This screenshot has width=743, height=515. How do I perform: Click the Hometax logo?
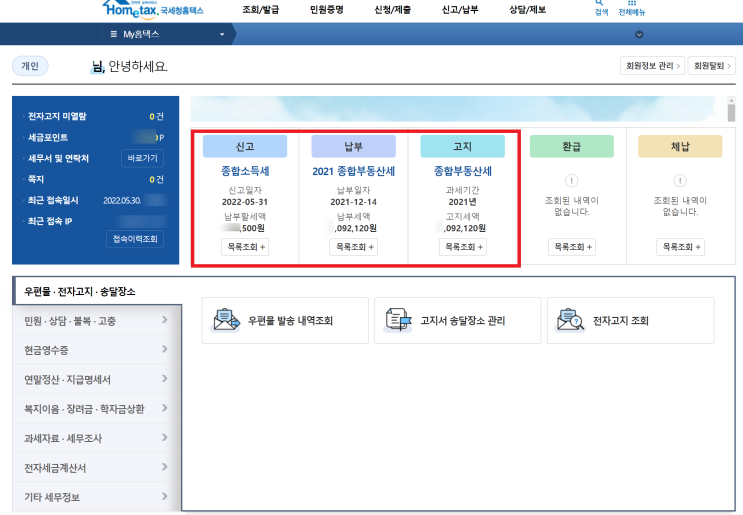(153, 9)
